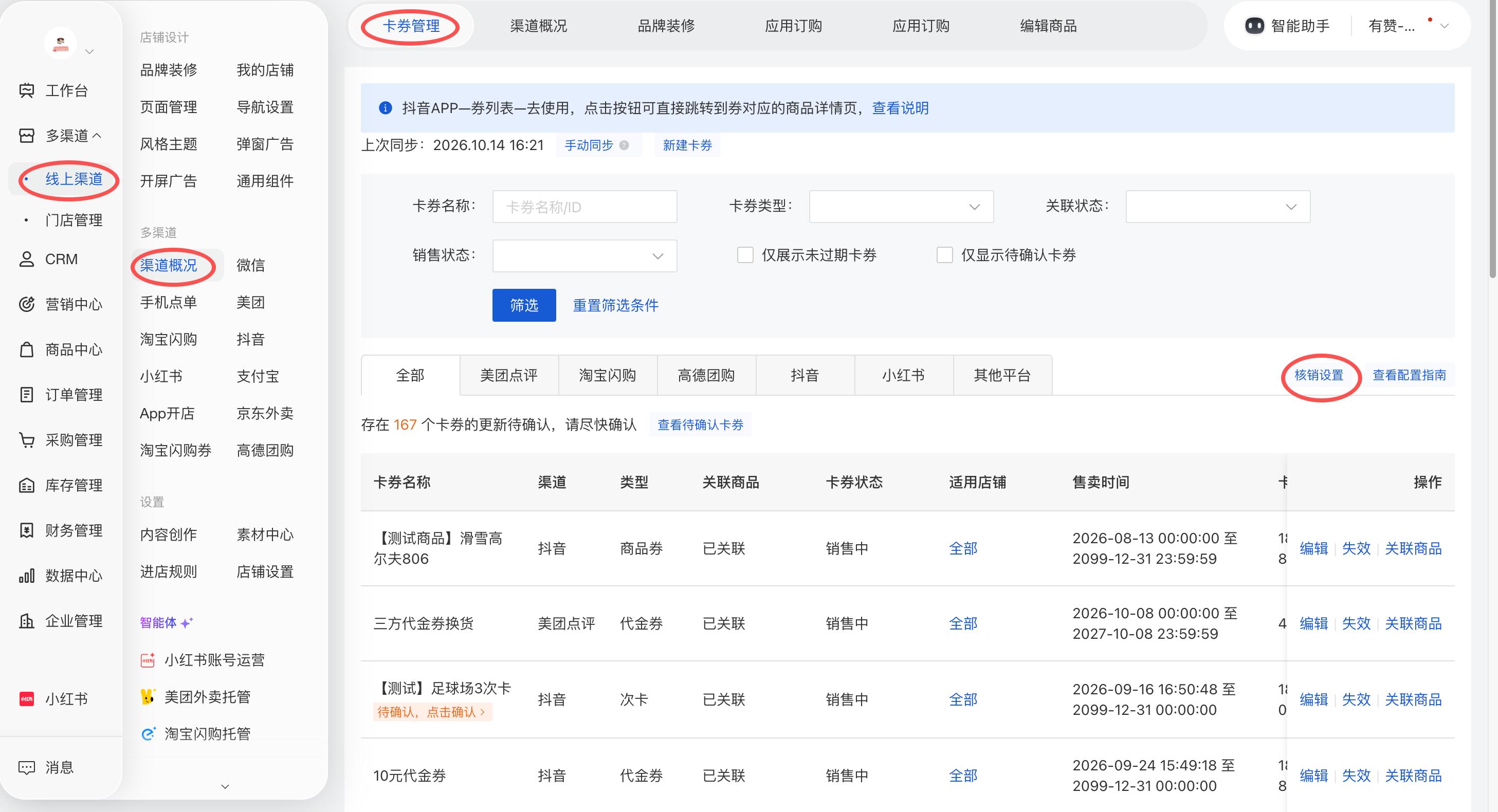The width and height of the screenshot is (1498, 812).
Task: Switch to 高德团购 tab
Action: 706,376
